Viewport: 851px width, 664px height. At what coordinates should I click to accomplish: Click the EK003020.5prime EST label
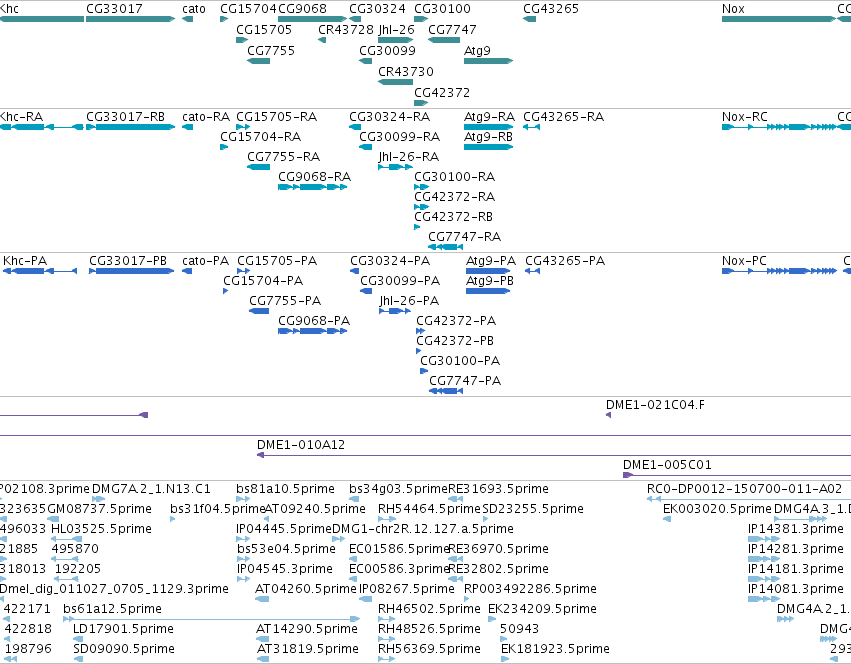tap(717, 509)
